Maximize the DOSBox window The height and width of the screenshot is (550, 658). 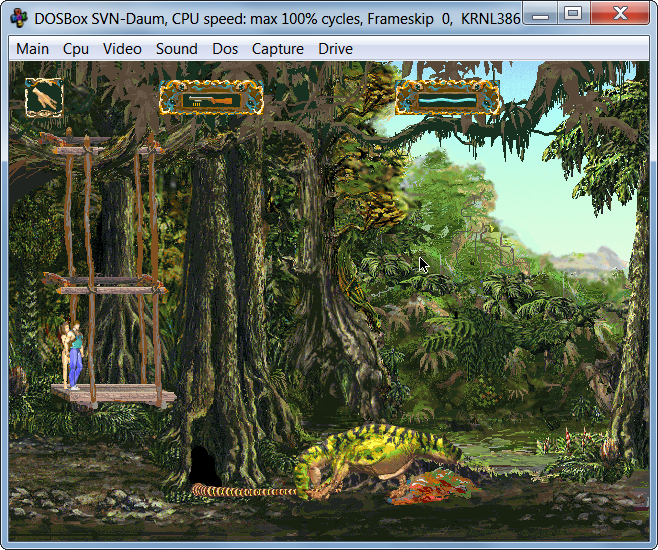(x=573, y=13)
